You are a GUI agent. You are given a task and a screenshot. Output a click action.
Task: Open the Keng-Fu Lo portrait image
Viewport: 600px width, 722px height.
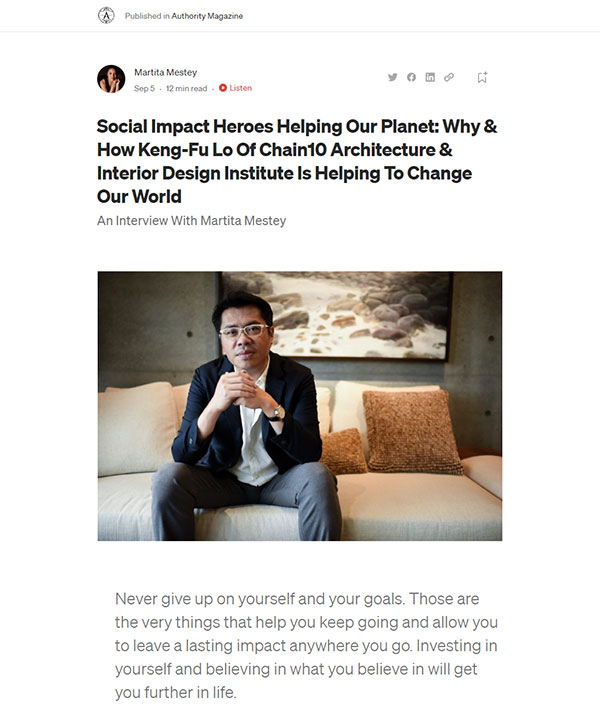pos(300,406)
